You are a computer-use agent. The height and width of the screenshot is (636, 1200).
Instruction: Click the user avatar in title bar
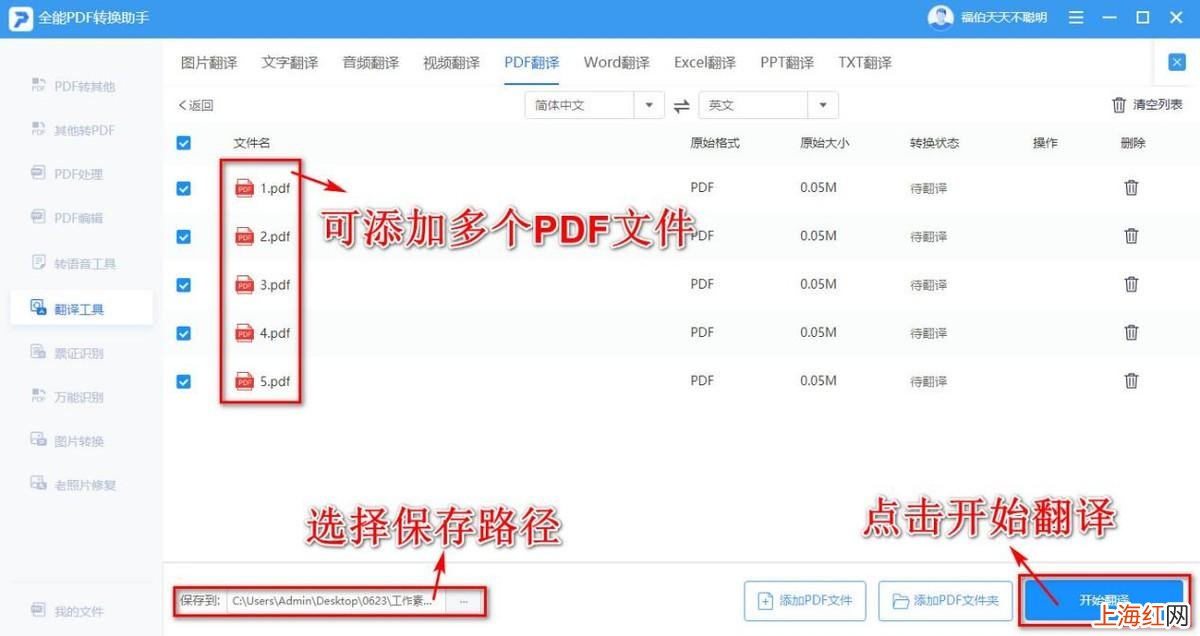coord(940,17)
